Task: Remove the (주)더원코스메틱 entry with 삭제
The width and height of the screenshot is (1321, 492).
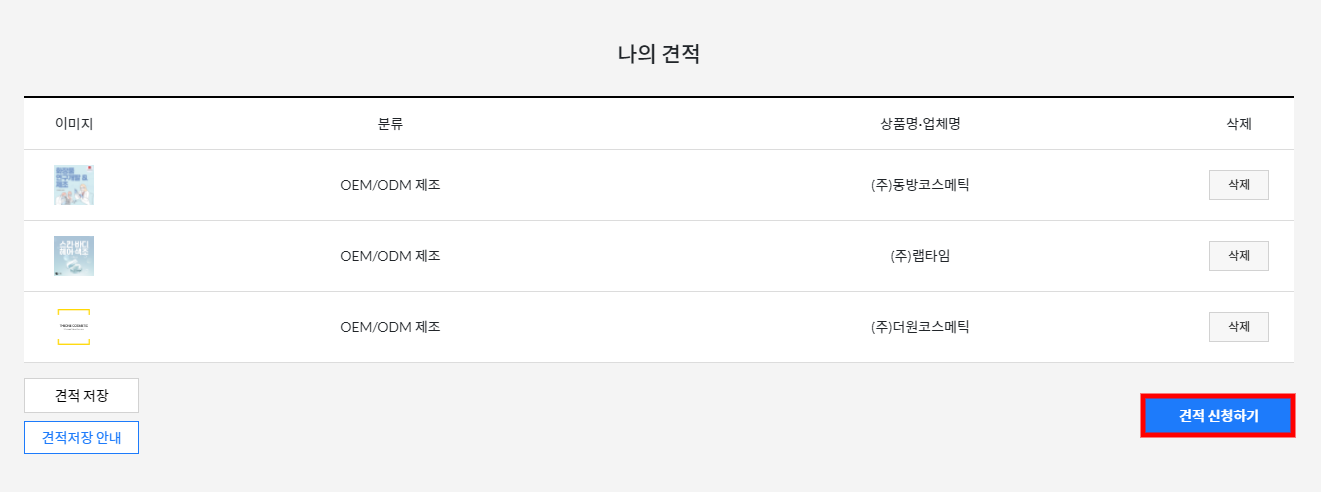Action: click(1239, 327)
